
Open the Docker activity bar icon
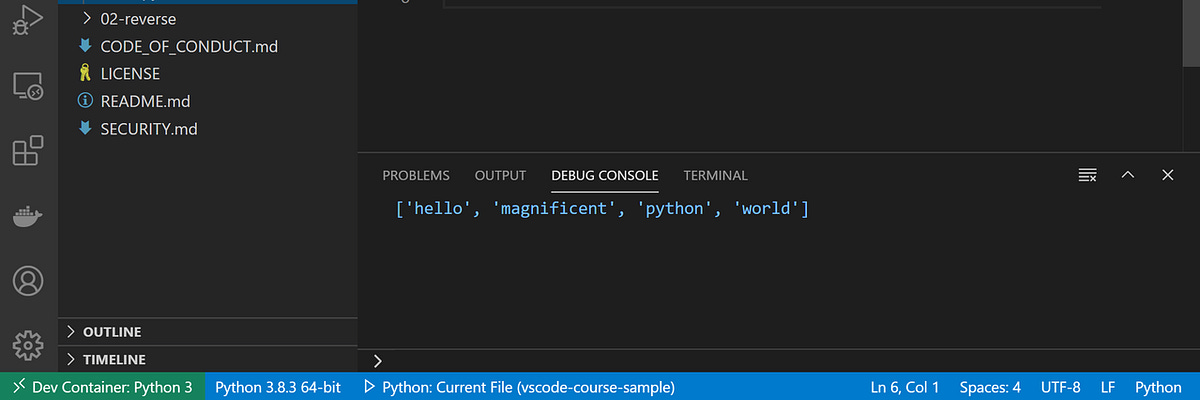[28, 216]
